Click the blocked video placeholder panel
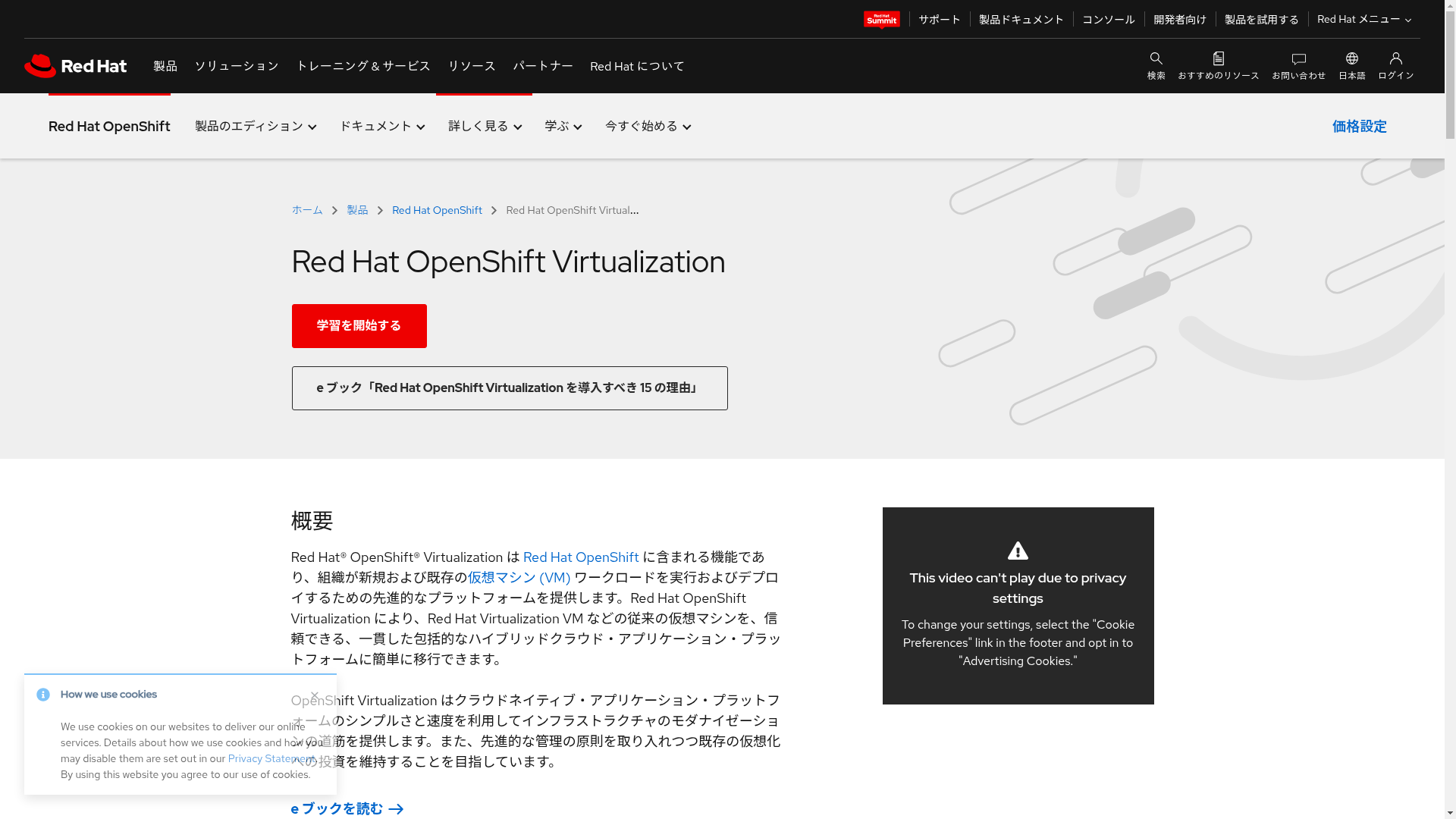The height and width of the screenshot is (819, 1456). (1018, 606)
